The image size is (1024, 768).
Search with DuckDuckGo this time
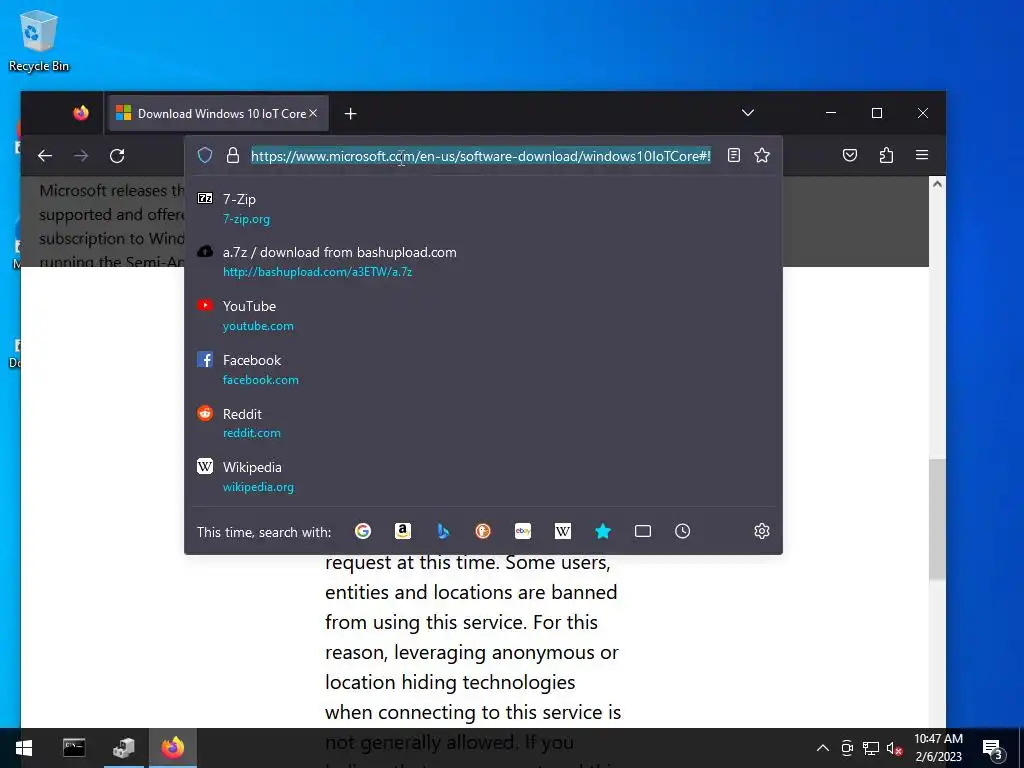(483, 532)
